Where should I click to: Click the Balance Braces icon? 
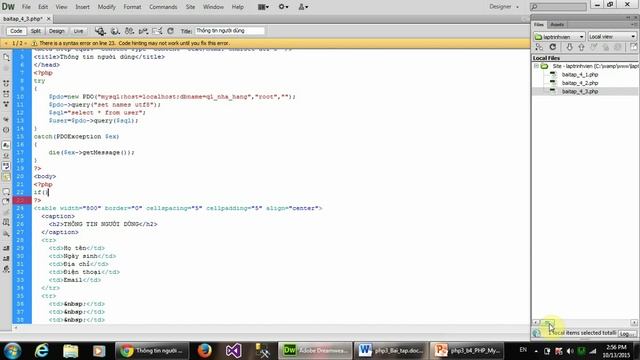click(6, 130)
